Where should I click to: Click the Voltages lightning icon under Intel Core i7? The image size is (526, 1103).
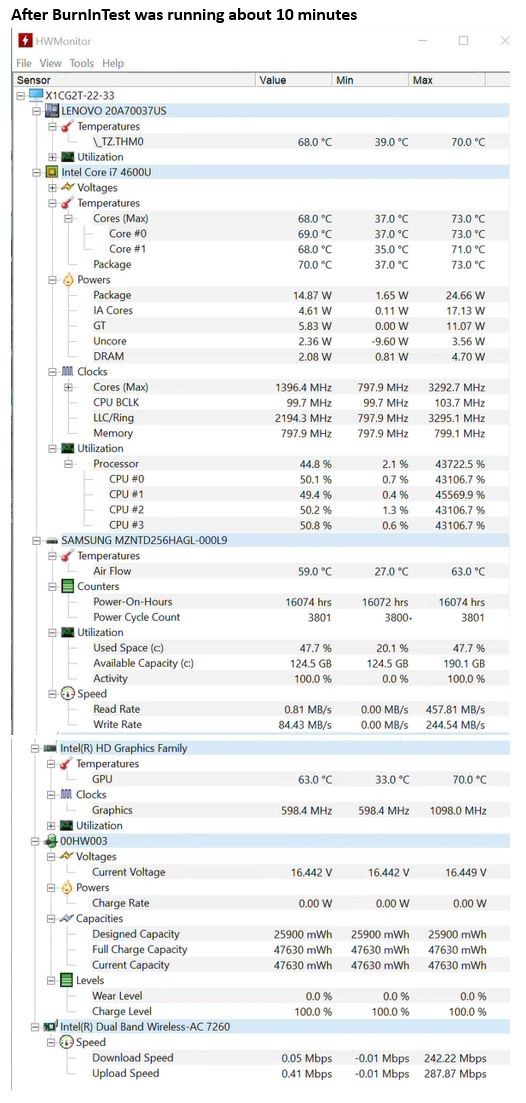(68, 188)
